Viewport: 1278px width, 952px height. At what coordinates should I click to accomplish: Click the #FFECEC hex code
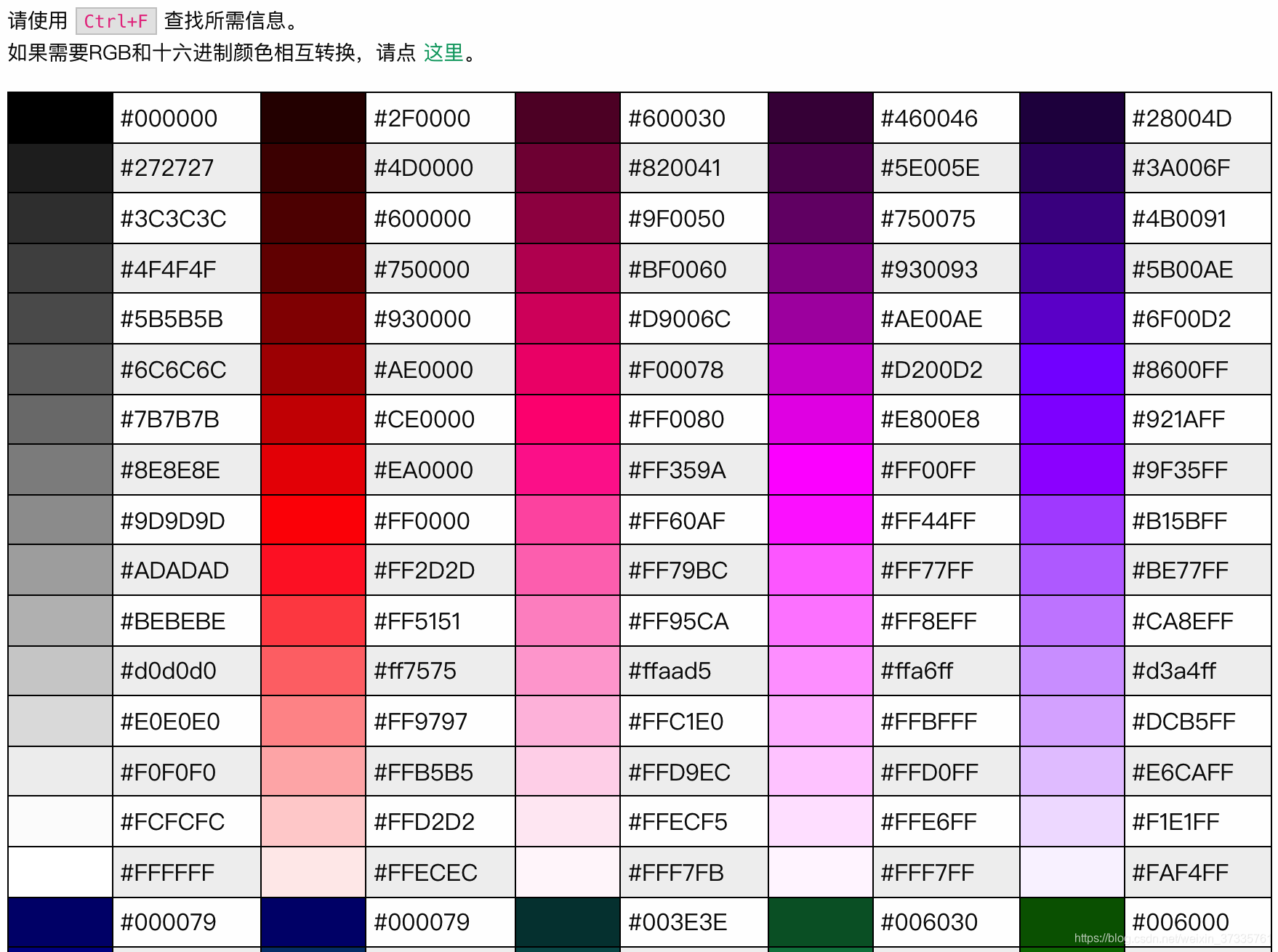coord(425,873)
